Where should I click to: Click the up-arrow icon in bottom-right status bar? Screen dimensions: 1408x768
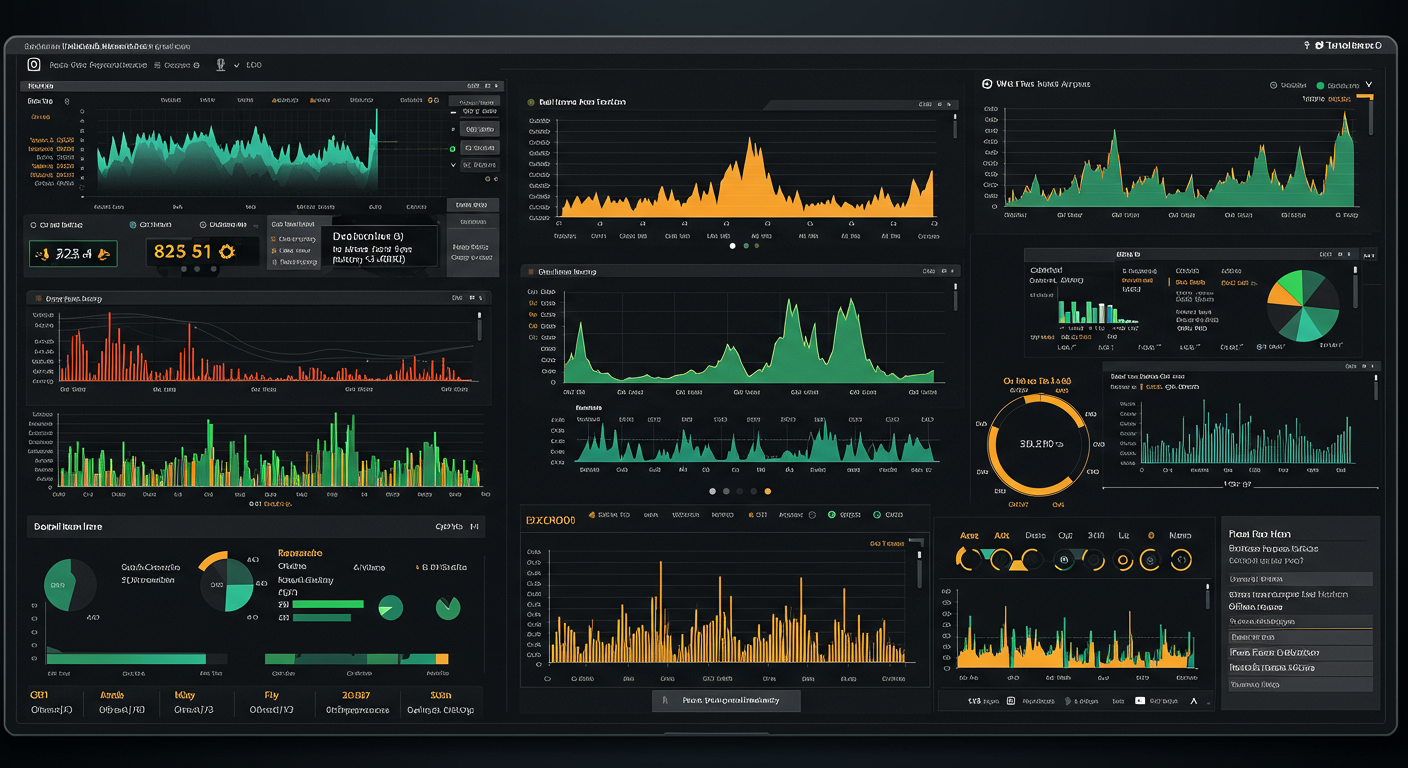[1193, 701]
